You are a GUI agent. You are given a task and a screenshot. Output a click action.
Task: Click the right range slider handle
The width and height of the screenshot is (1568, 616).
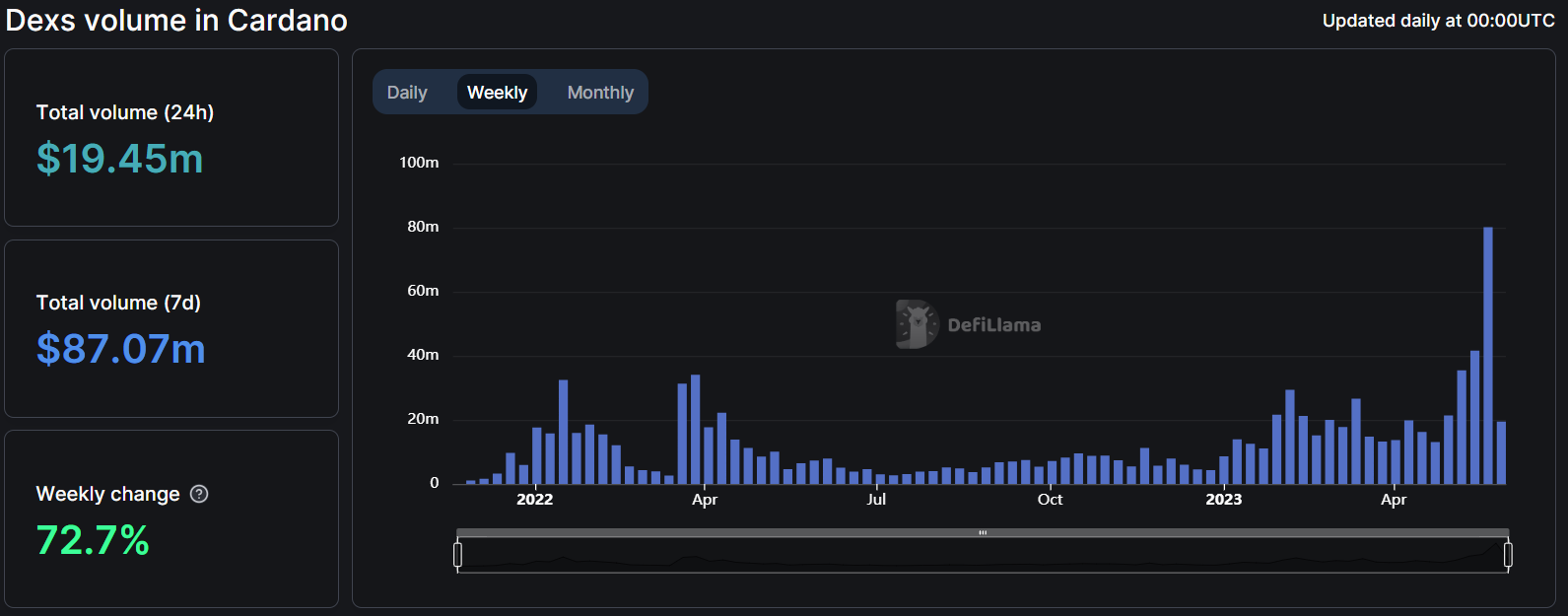point(1508,555)
